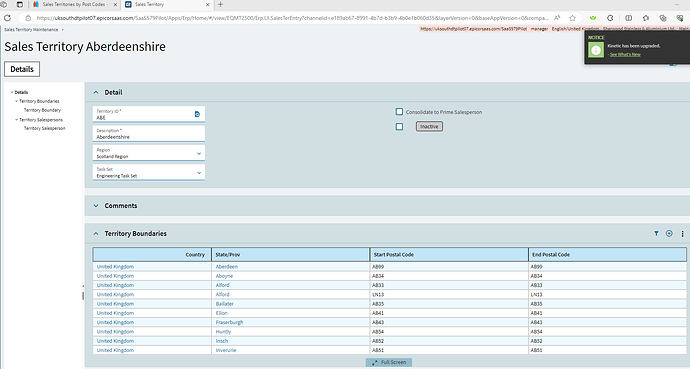Image resolution: width=690 pixels, height=369 pixels.
Task: Filter the Territory Boundaries grid
Action: tap(656, 234)
